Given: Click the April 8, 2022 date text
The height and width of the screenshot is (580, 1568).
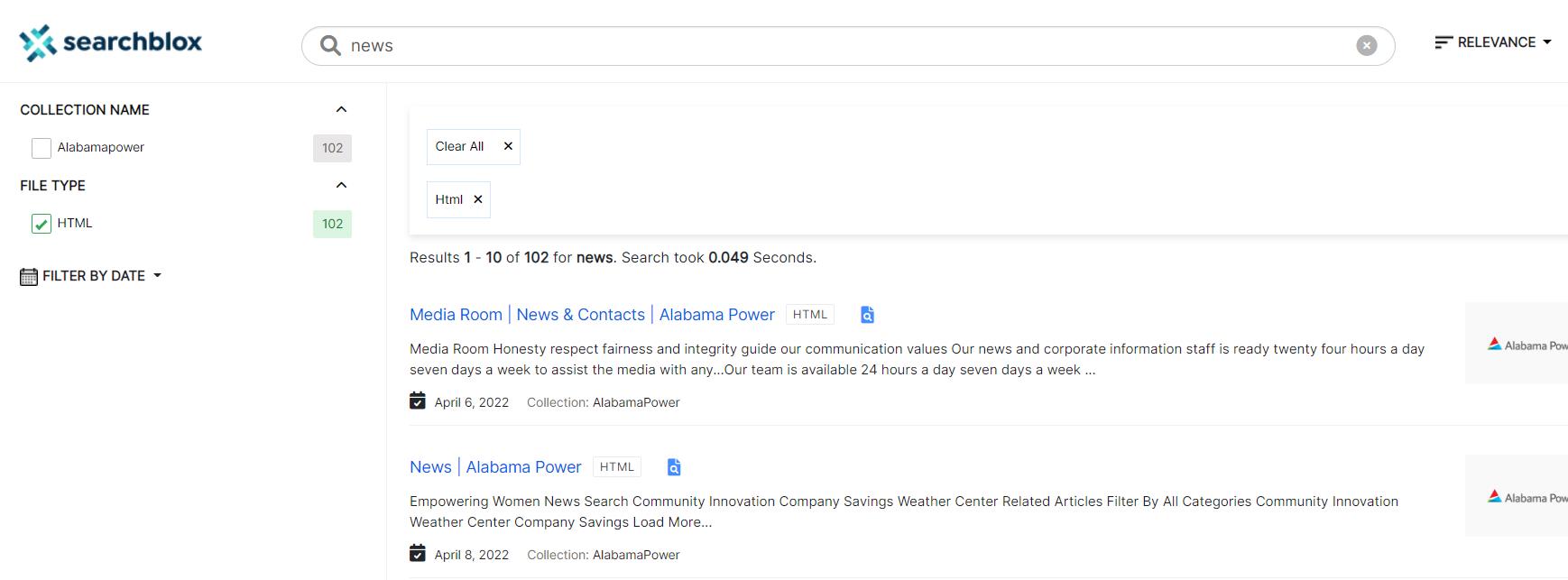Looking at the screenshot, I should (x=472, y=555).
